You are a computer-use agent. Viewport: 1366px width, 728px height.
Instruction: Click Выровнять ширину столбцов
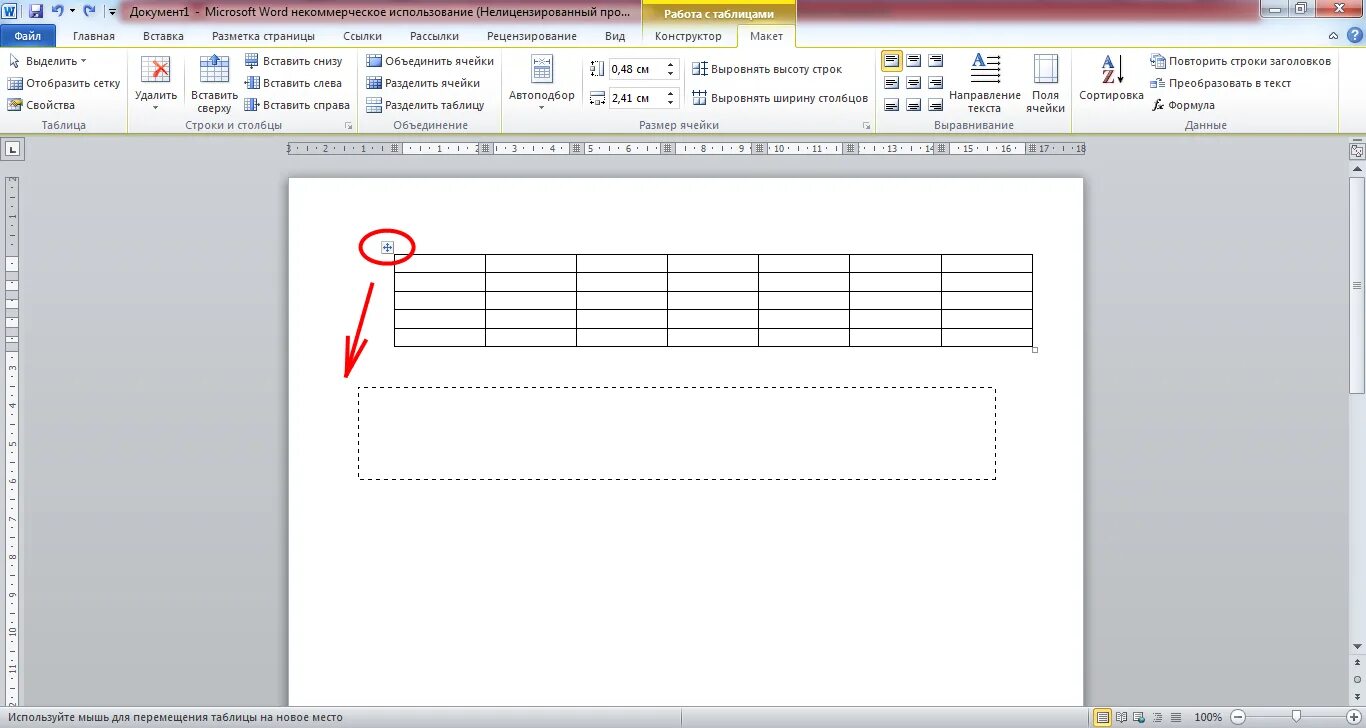pyautogui.click(x=780, y=98)
